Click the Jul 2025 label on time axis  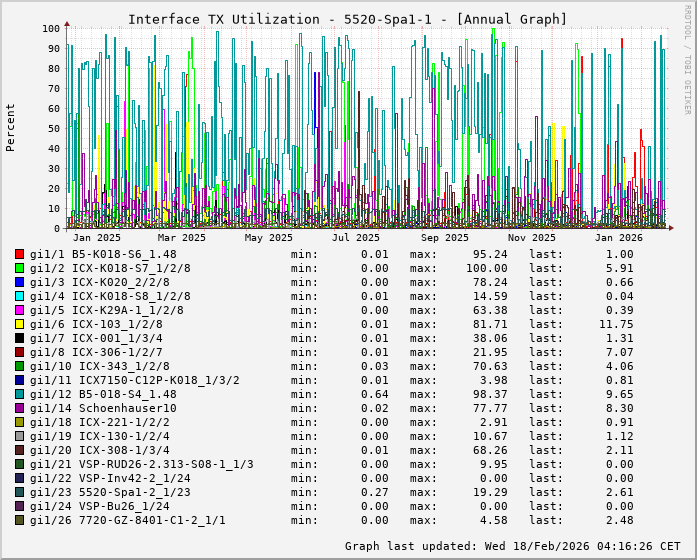pos(356,238)
